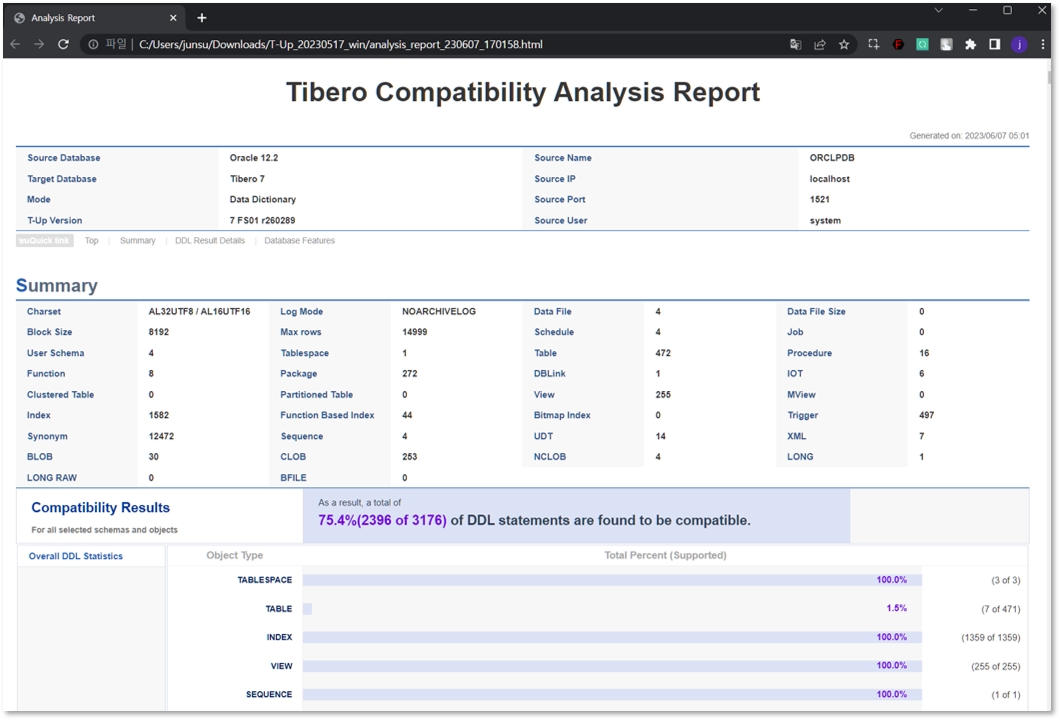Expand the tab search chevron
The image size is (1060, 720).
938,10
